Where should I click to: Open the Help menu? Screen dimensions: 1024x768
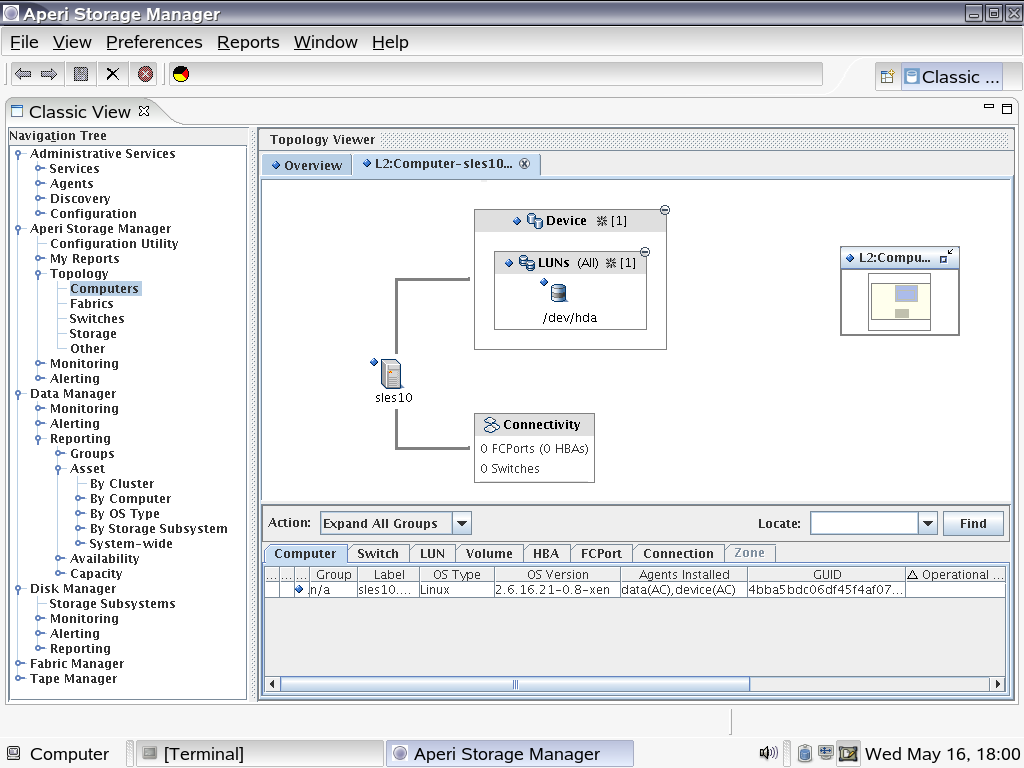(x=391, y=42)
